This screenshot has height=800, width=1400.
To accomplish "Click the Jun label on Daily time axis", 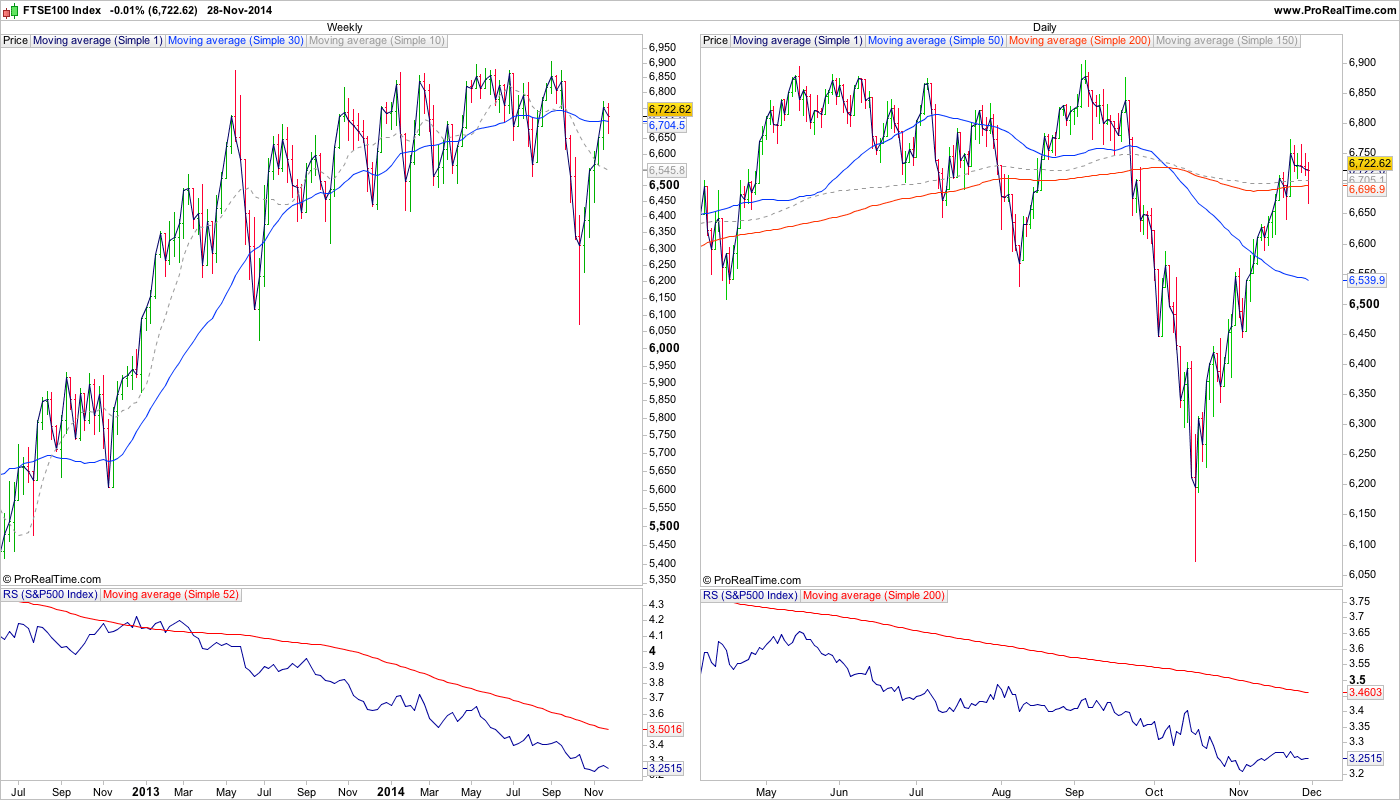I will point(839,791).
